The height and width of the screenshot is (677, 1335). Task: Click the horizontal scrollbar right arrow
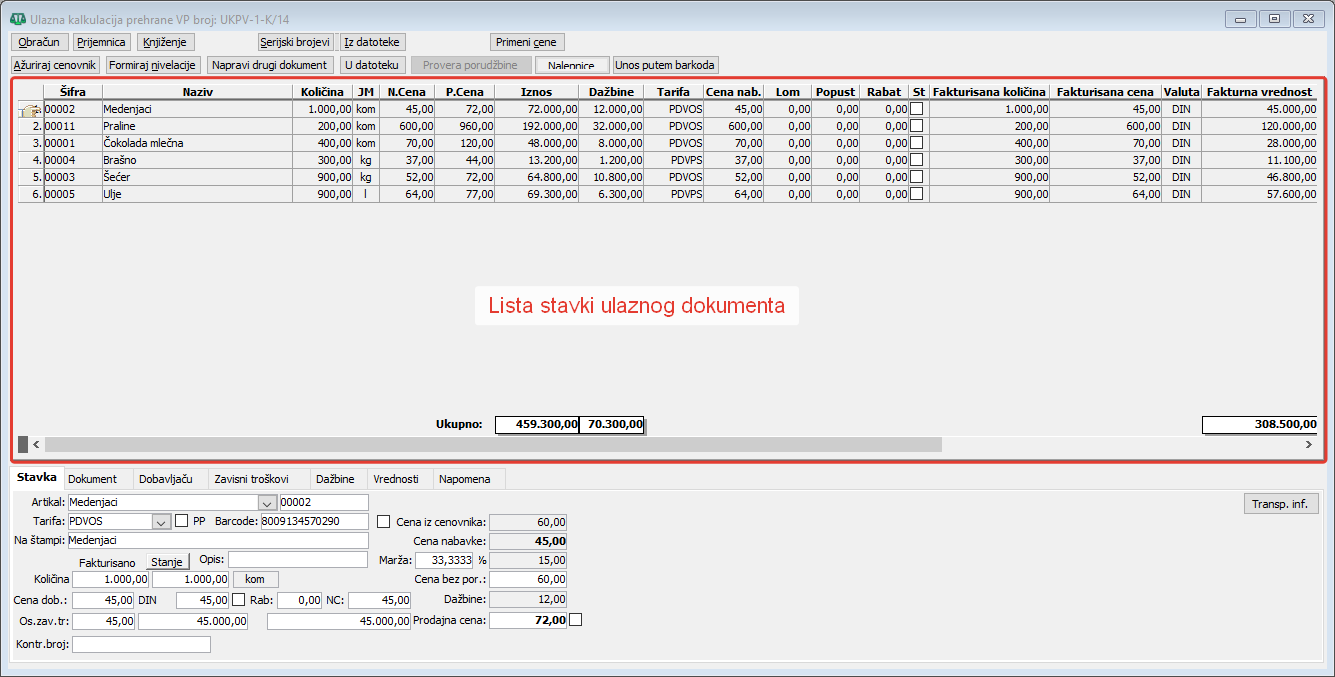(x=1308, y=444)
